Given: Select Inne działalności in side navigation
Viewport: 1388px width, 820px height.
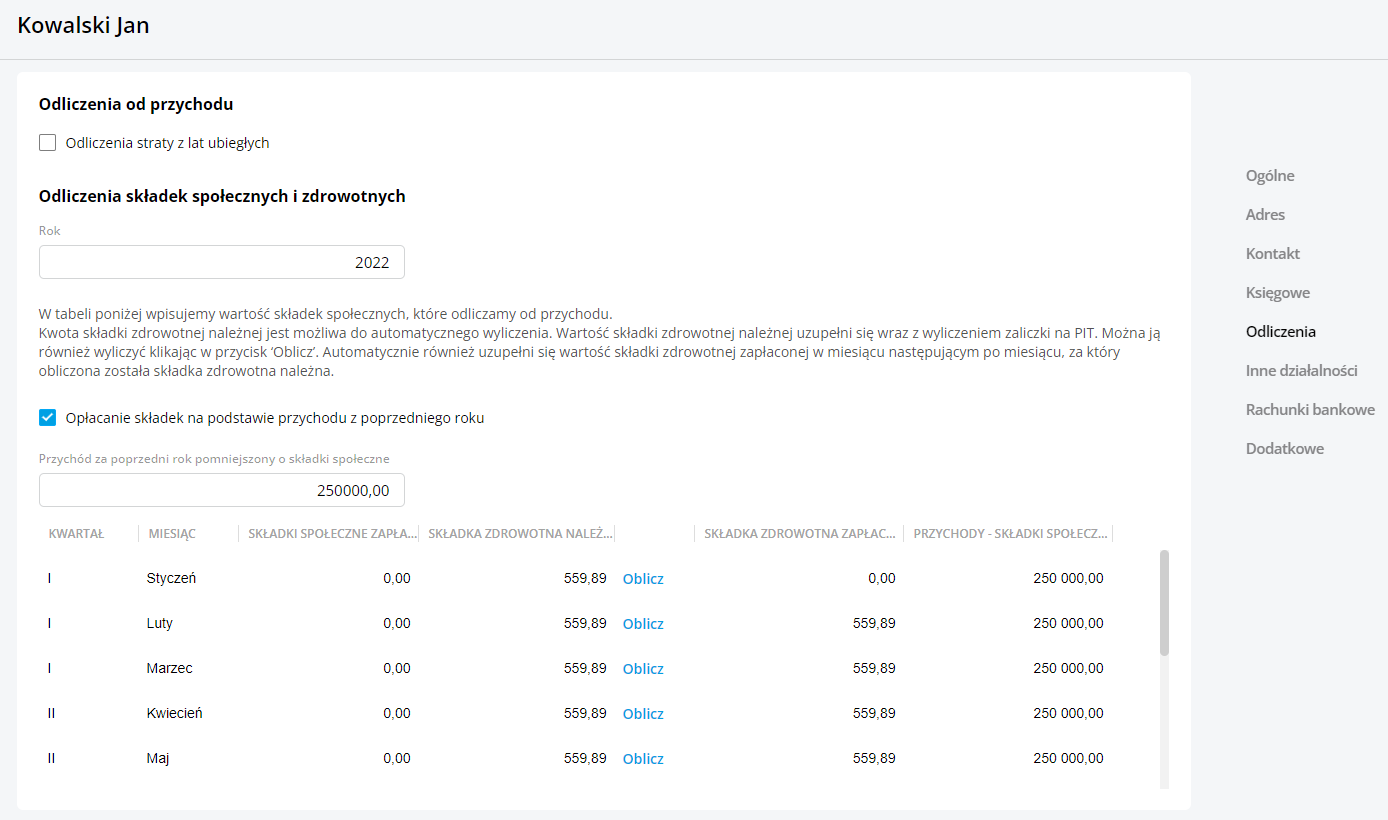Looking at the screenshot, I should 1301,371.
